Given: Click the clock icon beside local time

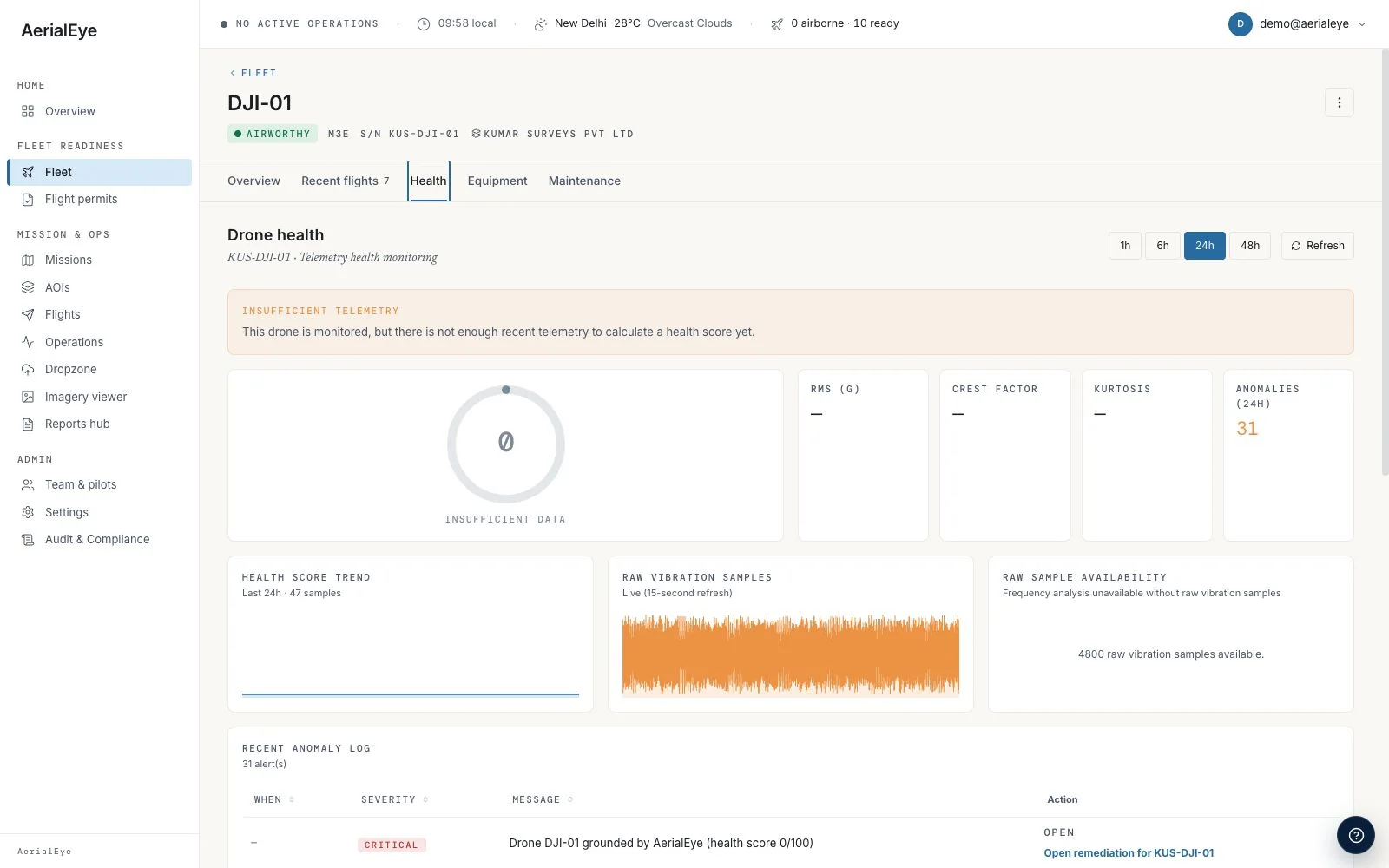Looking at the screenshot, I should [x=424, y=23].
